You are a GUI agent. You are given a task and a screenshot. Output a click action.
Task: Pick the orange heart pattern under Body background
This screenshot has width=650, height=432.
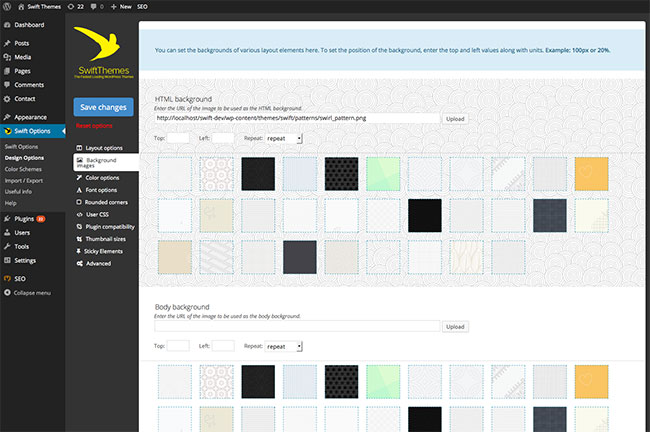(592, 382)
